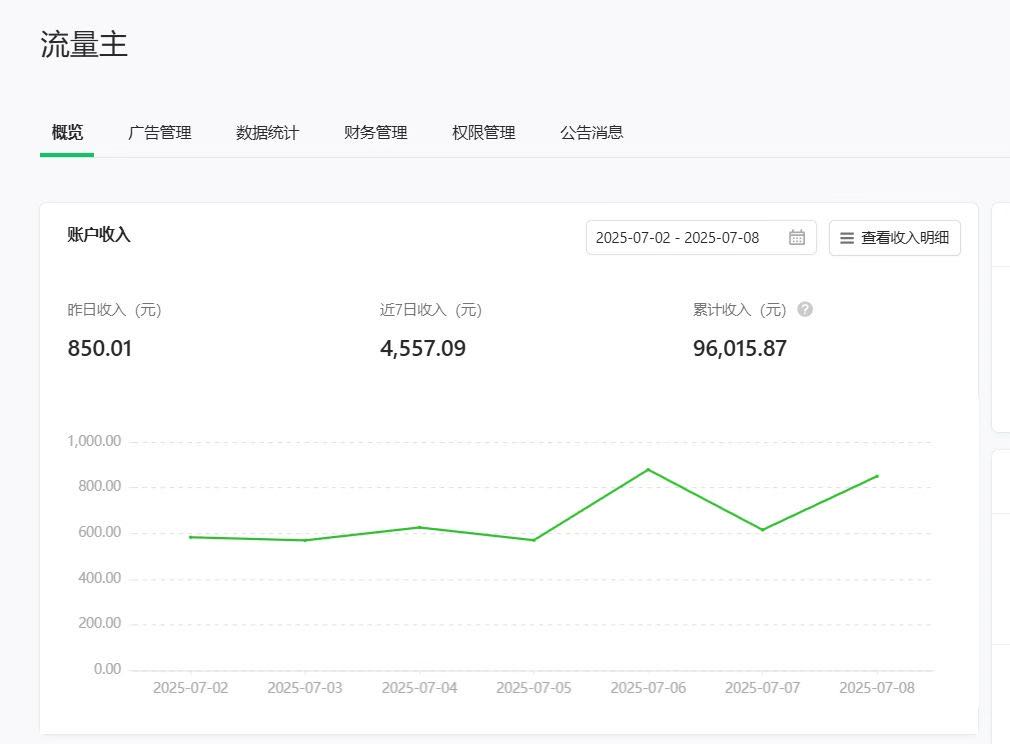
Task: Click the 600.00 y-axis label
Action: tap(100, 532)
